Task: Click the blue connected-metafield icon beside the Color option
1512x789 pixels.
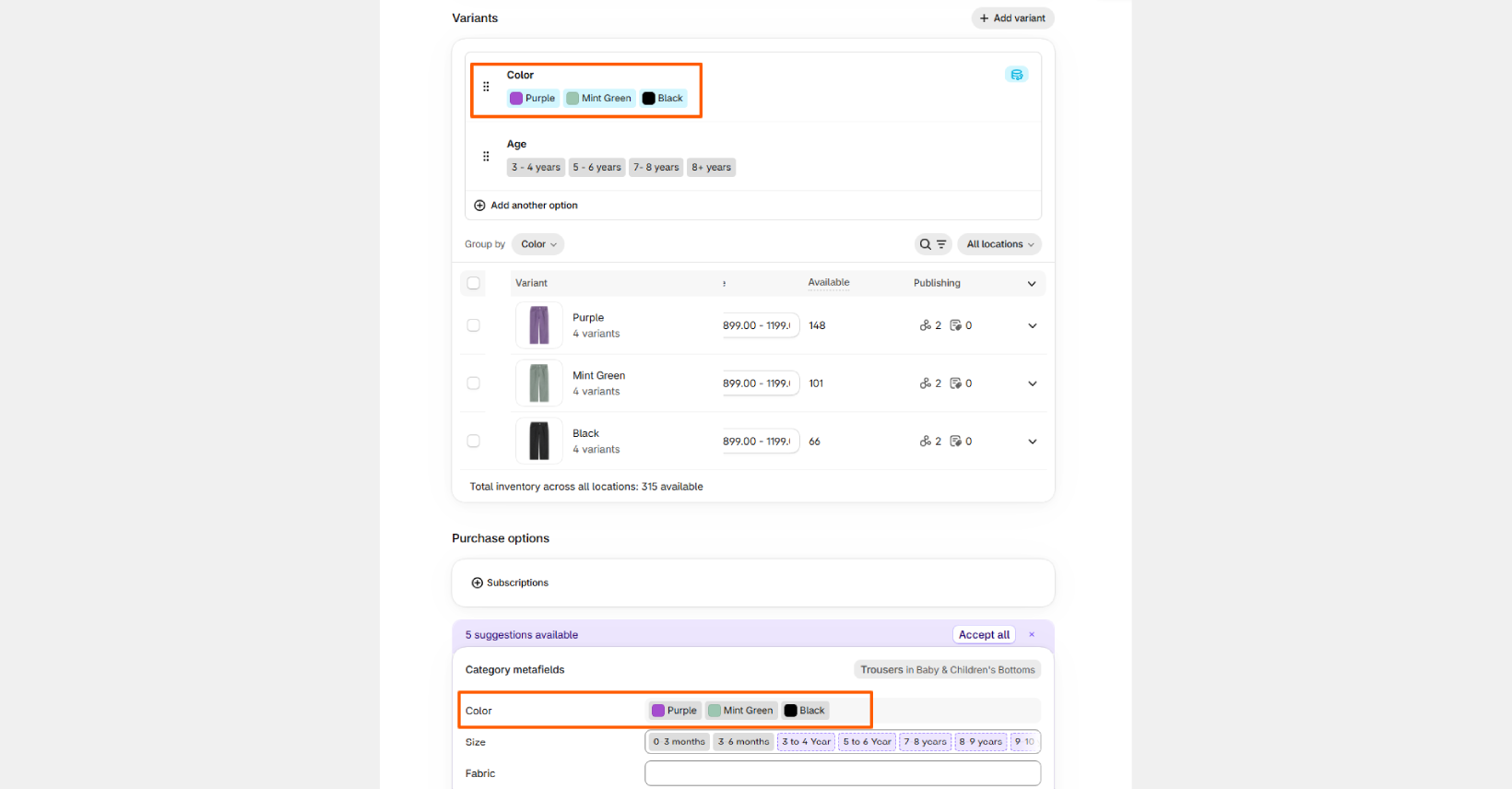Action: pyautogui.click(x=1016, y=75)
